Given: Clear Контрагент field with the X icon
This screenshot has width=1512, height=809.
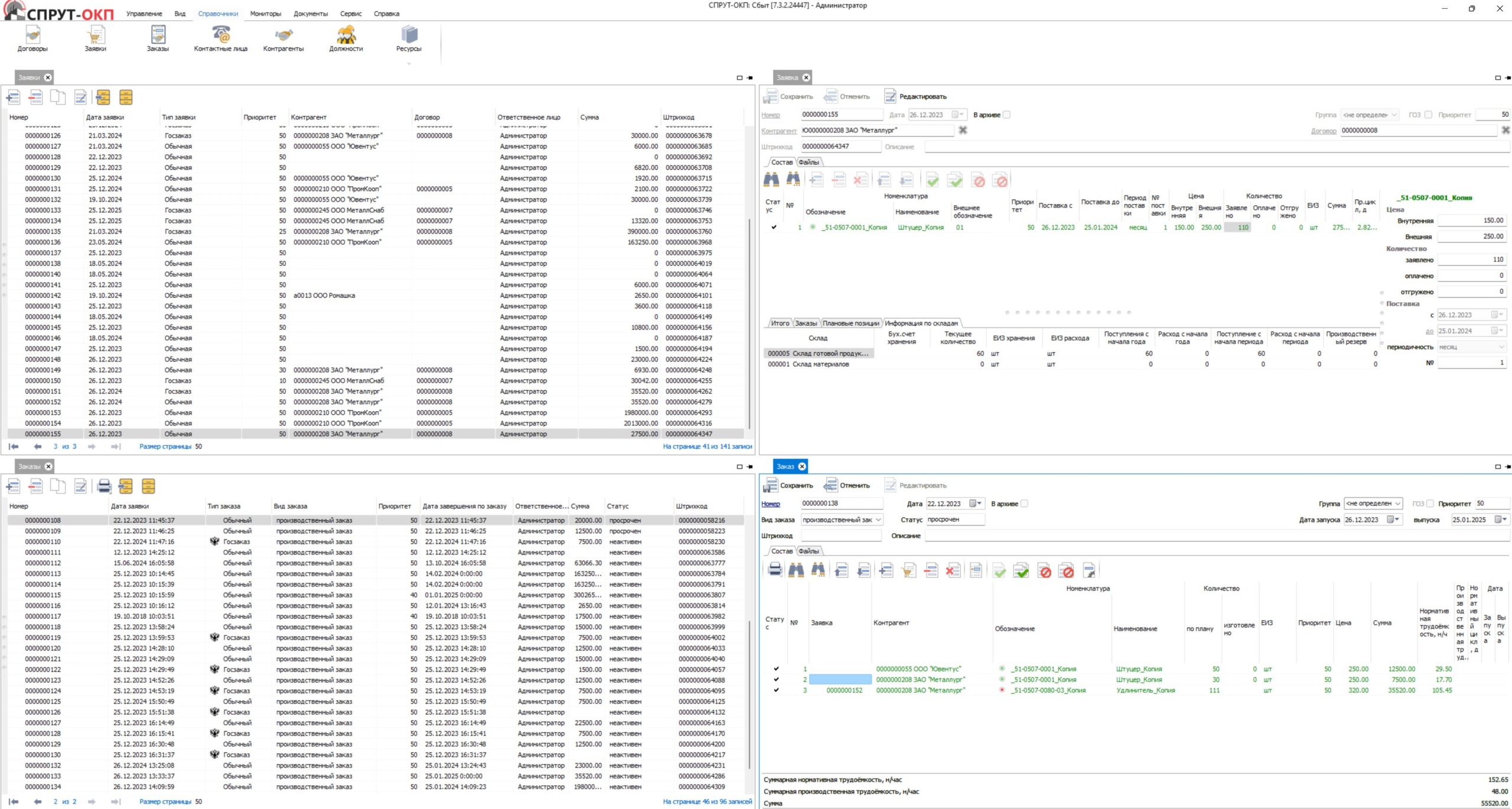Looking at the screenshot, I should tap(963, 130).
